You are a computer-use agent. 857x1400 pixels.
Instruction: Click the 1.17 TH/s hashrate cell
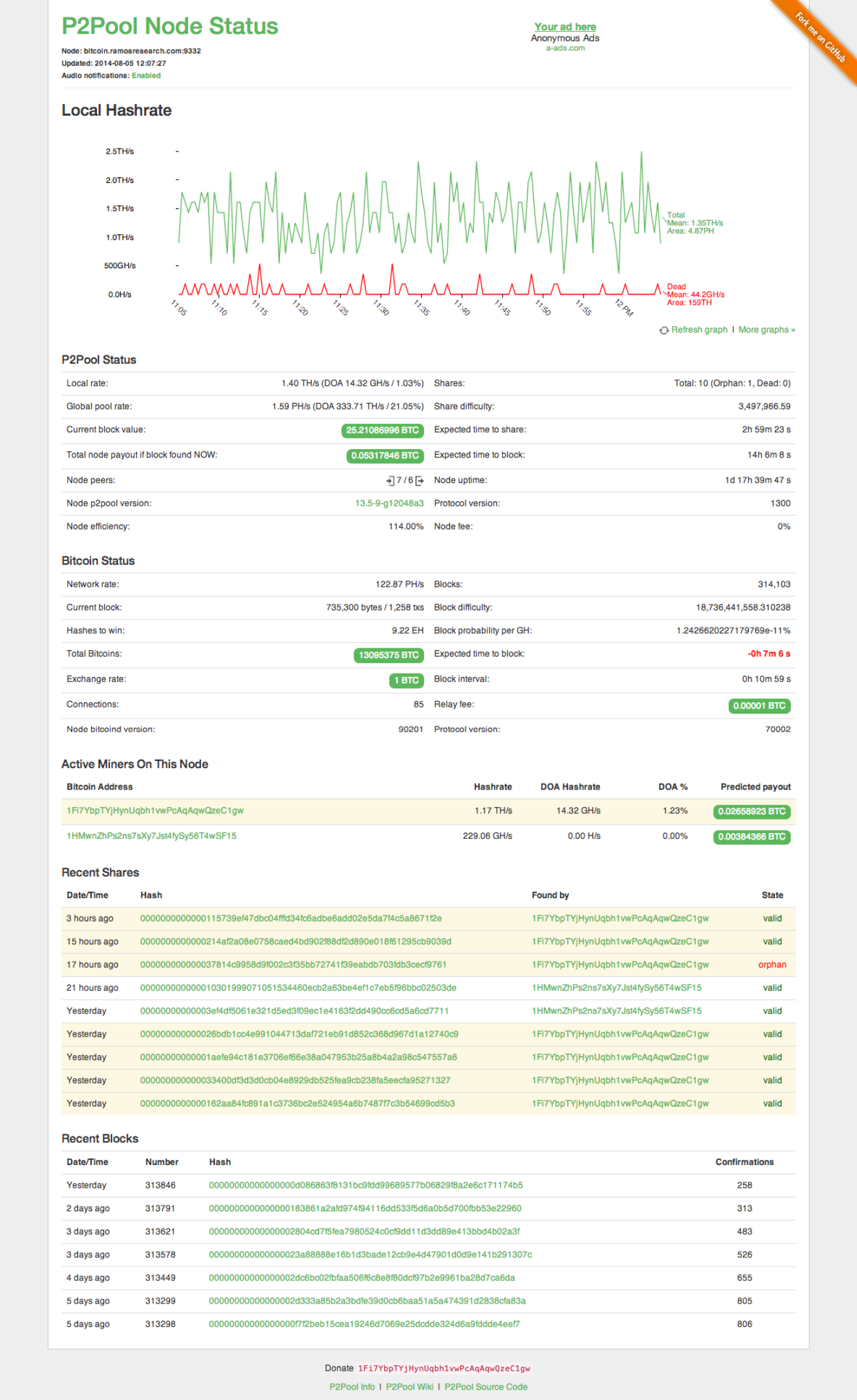493,810
